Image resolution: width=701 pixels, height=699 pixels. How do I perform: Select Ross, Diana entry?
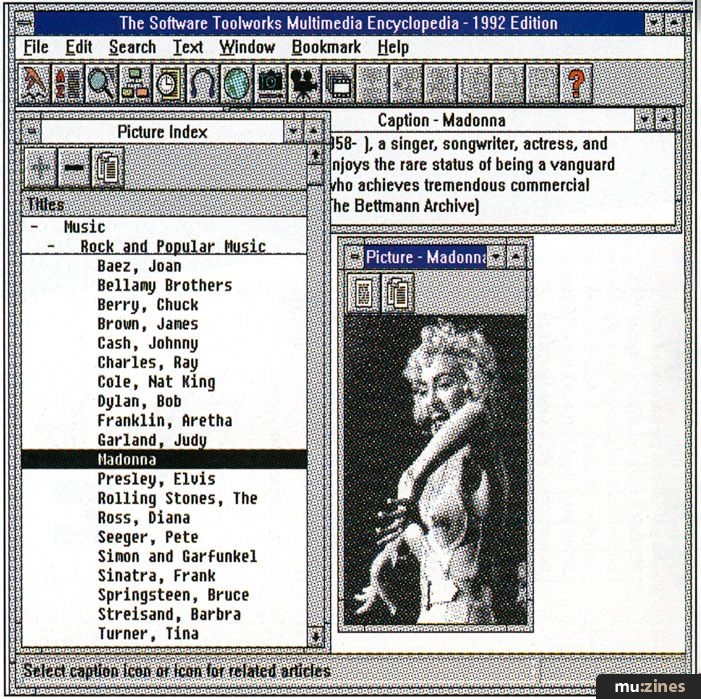point(144,518)
